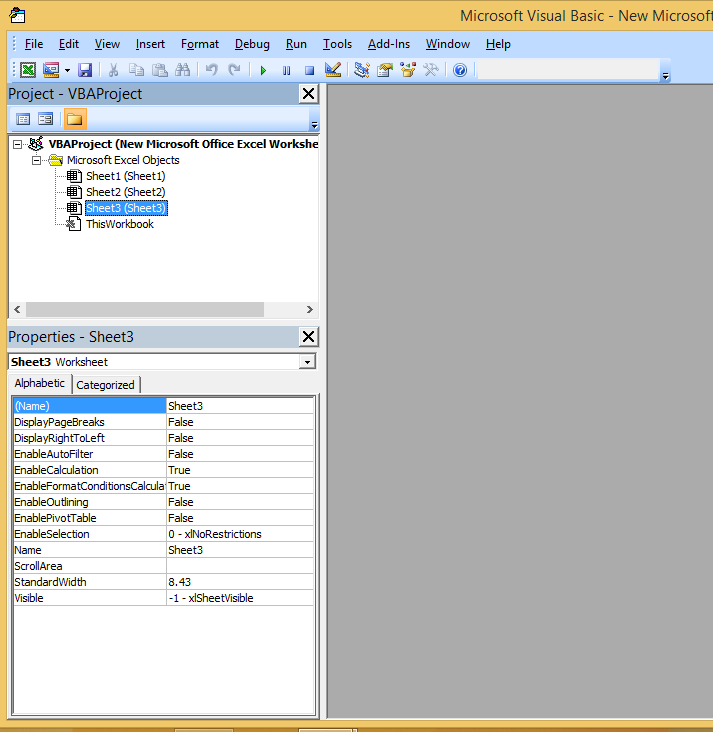The height and width of the screenshot is (732, 713).
Task: Open Visual Basic Help question icon
Action: point(460,70)
